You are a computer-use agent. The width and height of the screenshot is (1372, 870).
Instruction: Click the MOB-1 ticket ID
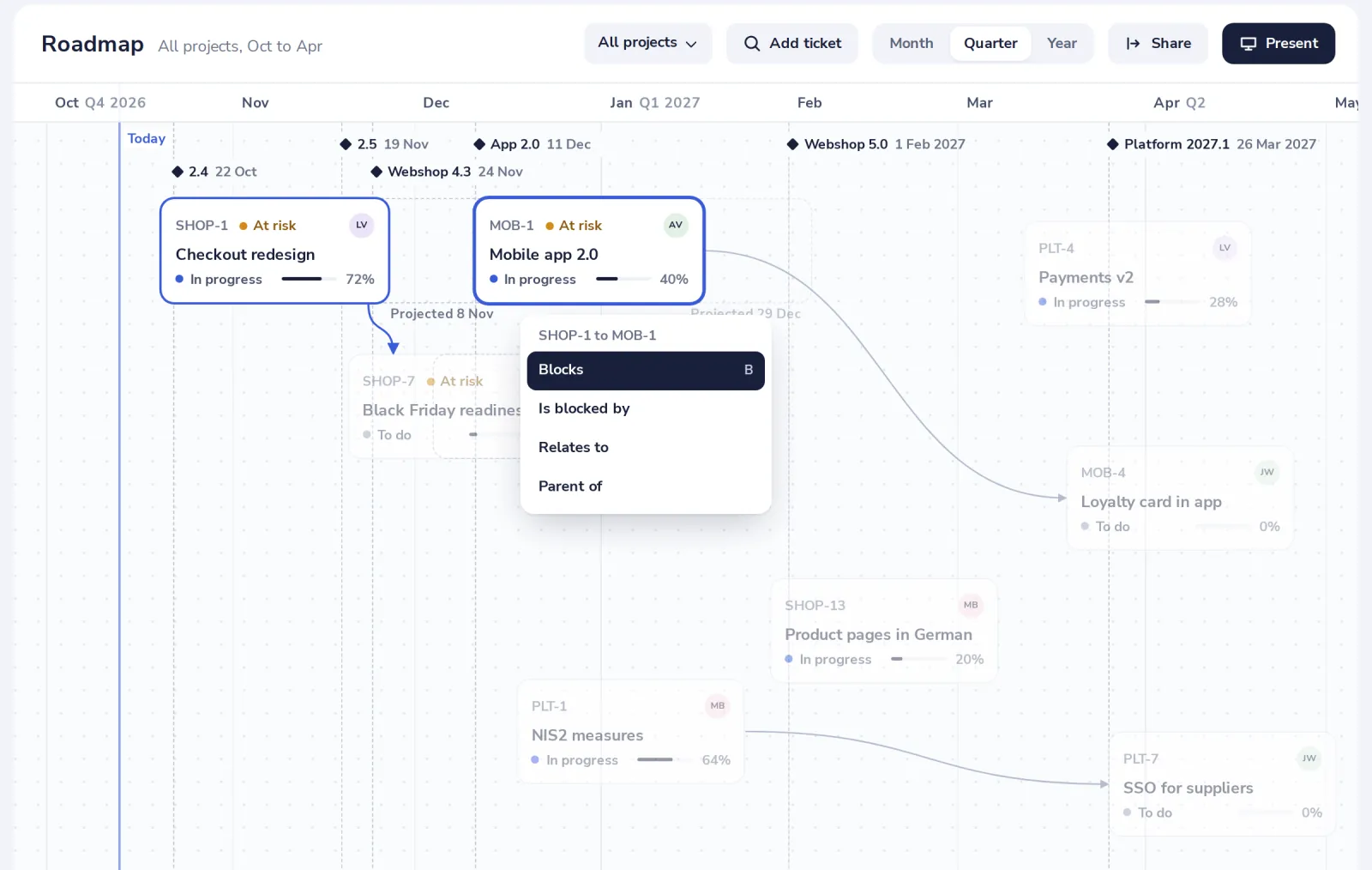511,226
